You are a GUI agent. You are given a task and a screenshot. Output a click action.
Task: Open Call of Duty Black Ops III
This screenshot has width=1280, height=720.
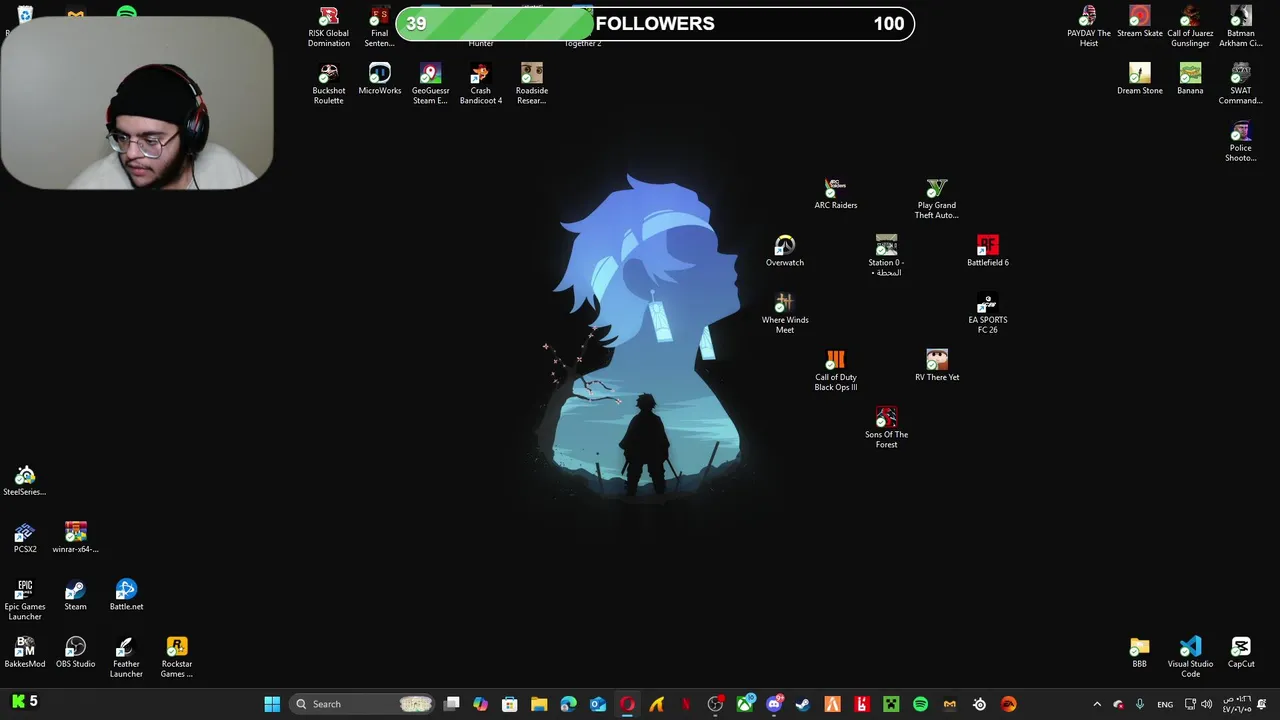pyautogui.click(x=835, y=371)
